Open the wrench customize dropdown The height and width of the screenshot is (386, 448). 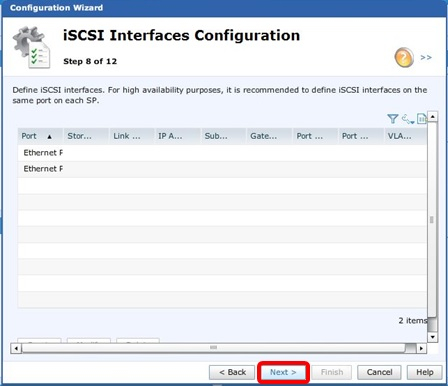[408, 119]
